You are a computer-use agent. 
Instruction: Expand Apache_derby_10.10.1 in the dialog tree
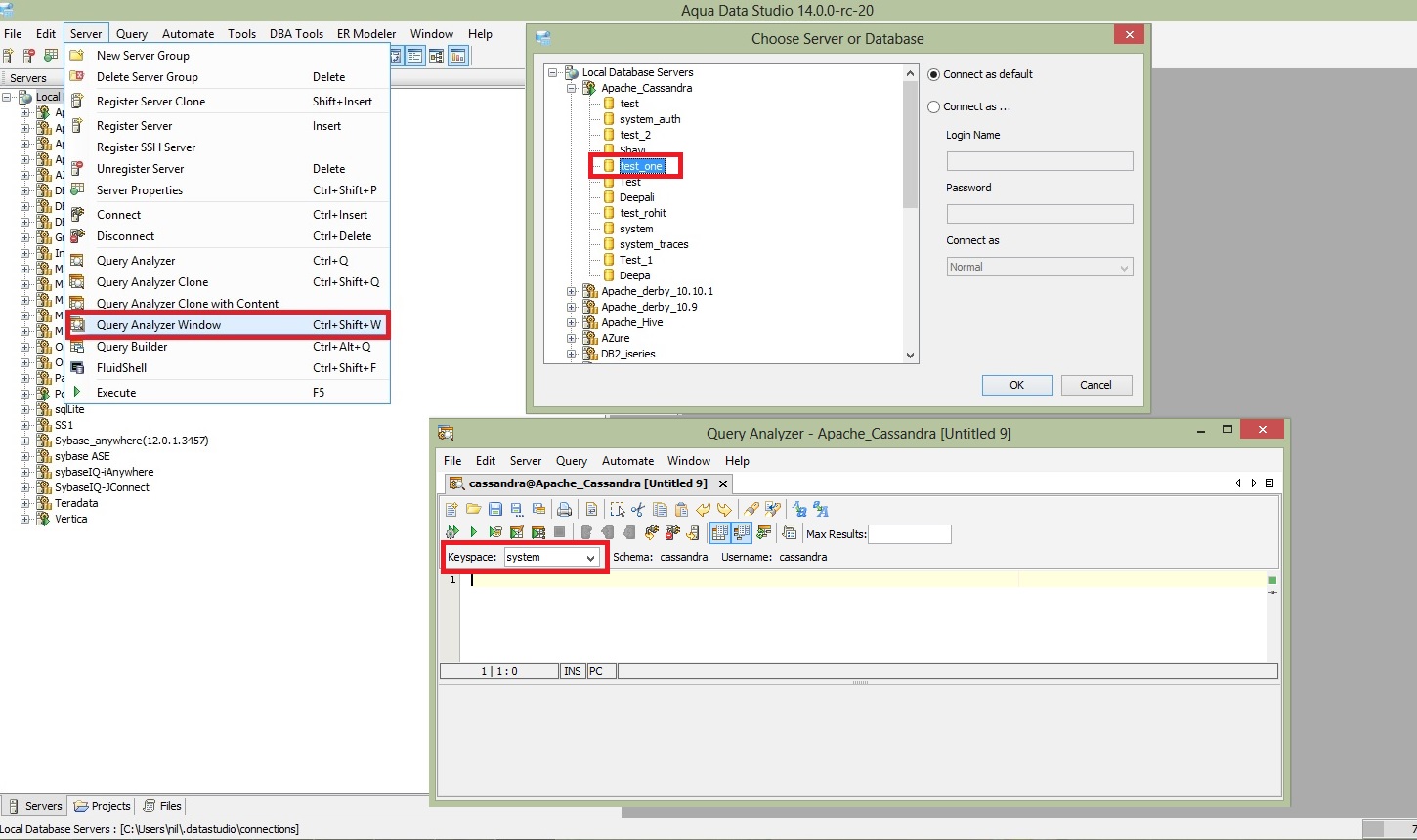(573, 291)
